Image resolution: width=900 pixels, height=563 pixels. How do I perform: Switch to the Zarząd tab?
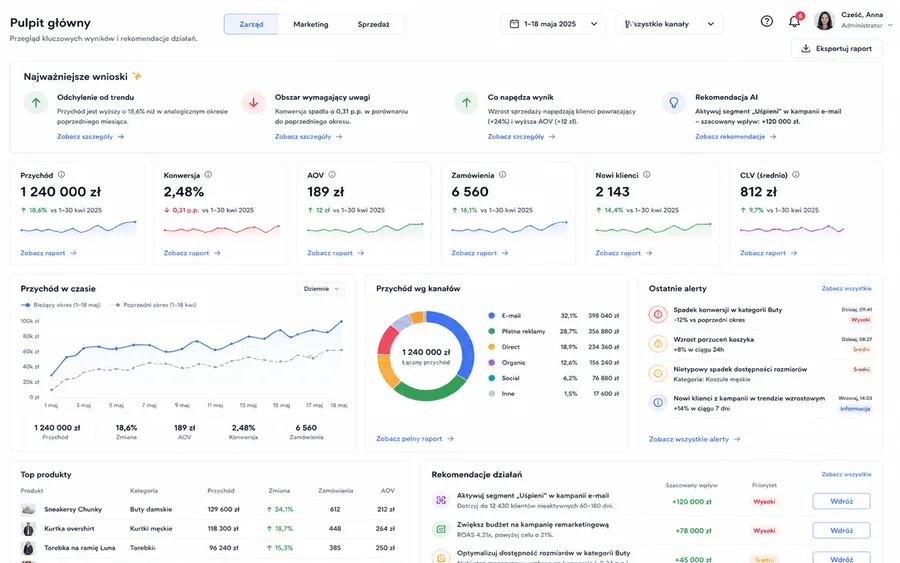tap(251, 24)
